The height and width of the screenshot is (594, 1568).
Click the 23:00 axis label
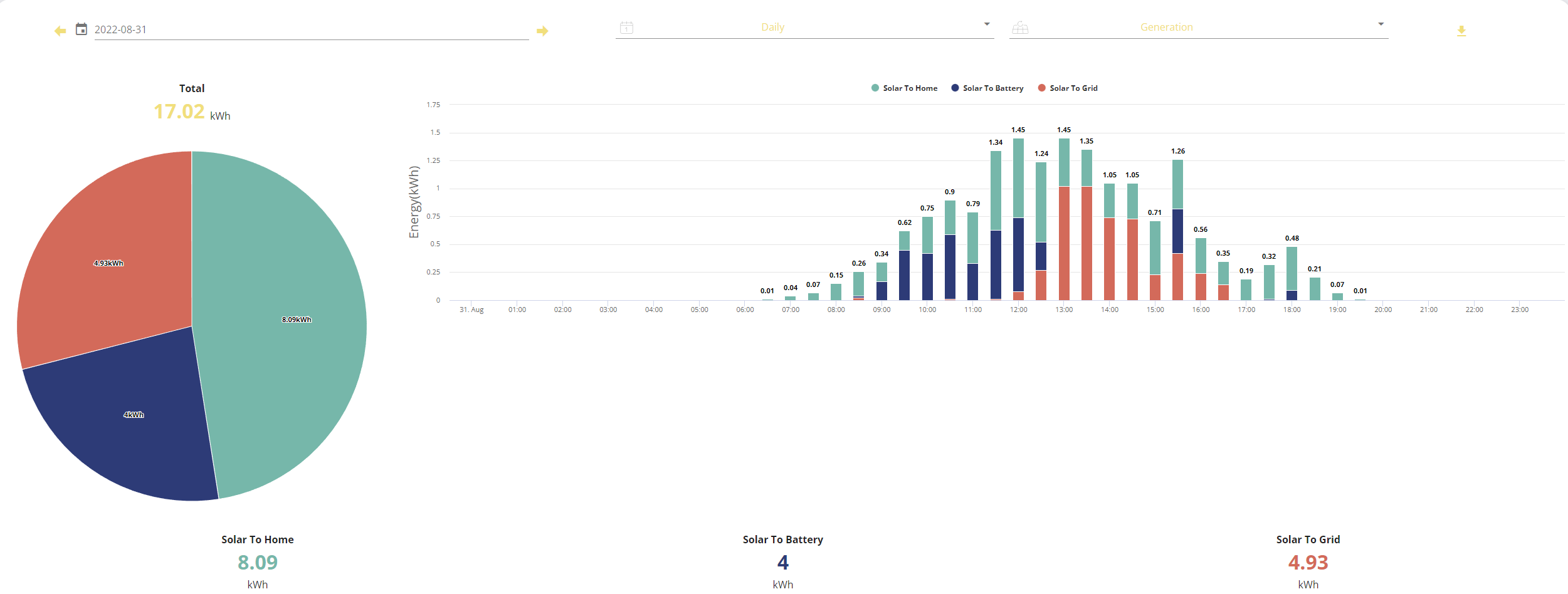pyautogui.click(x=1520, y=310)
